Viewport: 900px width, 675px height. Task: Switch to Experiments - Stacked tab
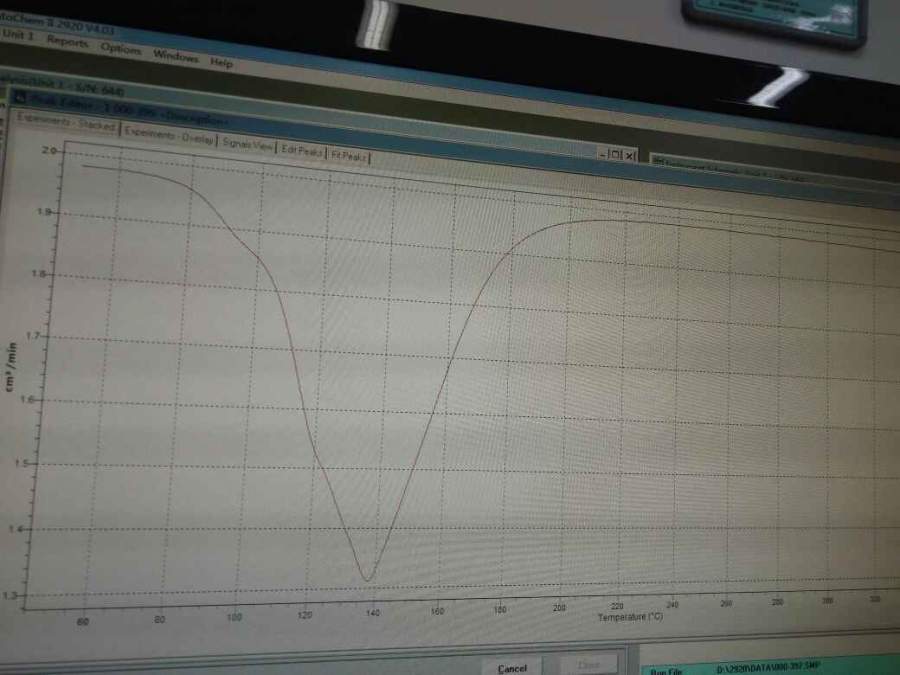click(65, 123)
